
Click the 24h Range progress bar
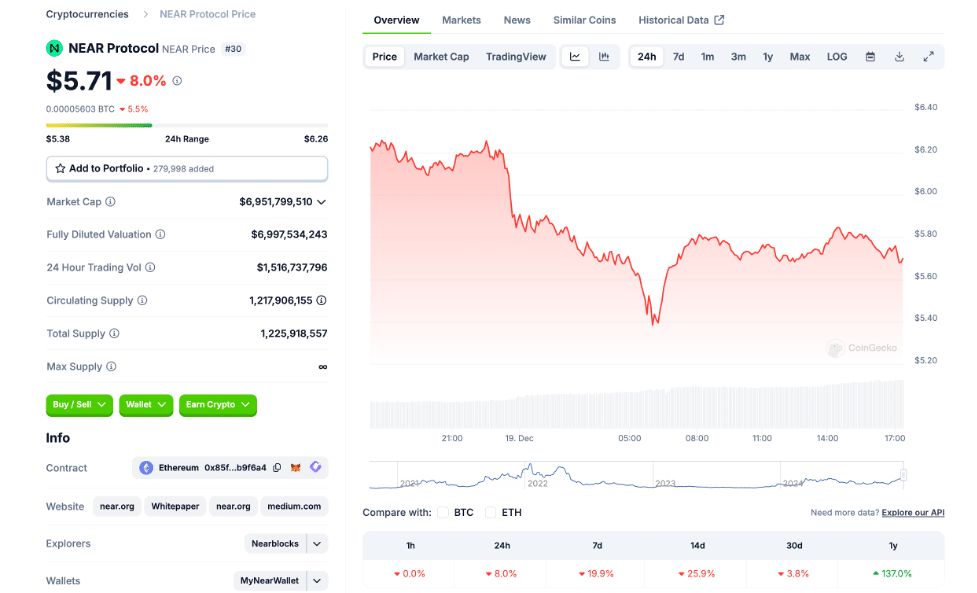click(187, 125)
